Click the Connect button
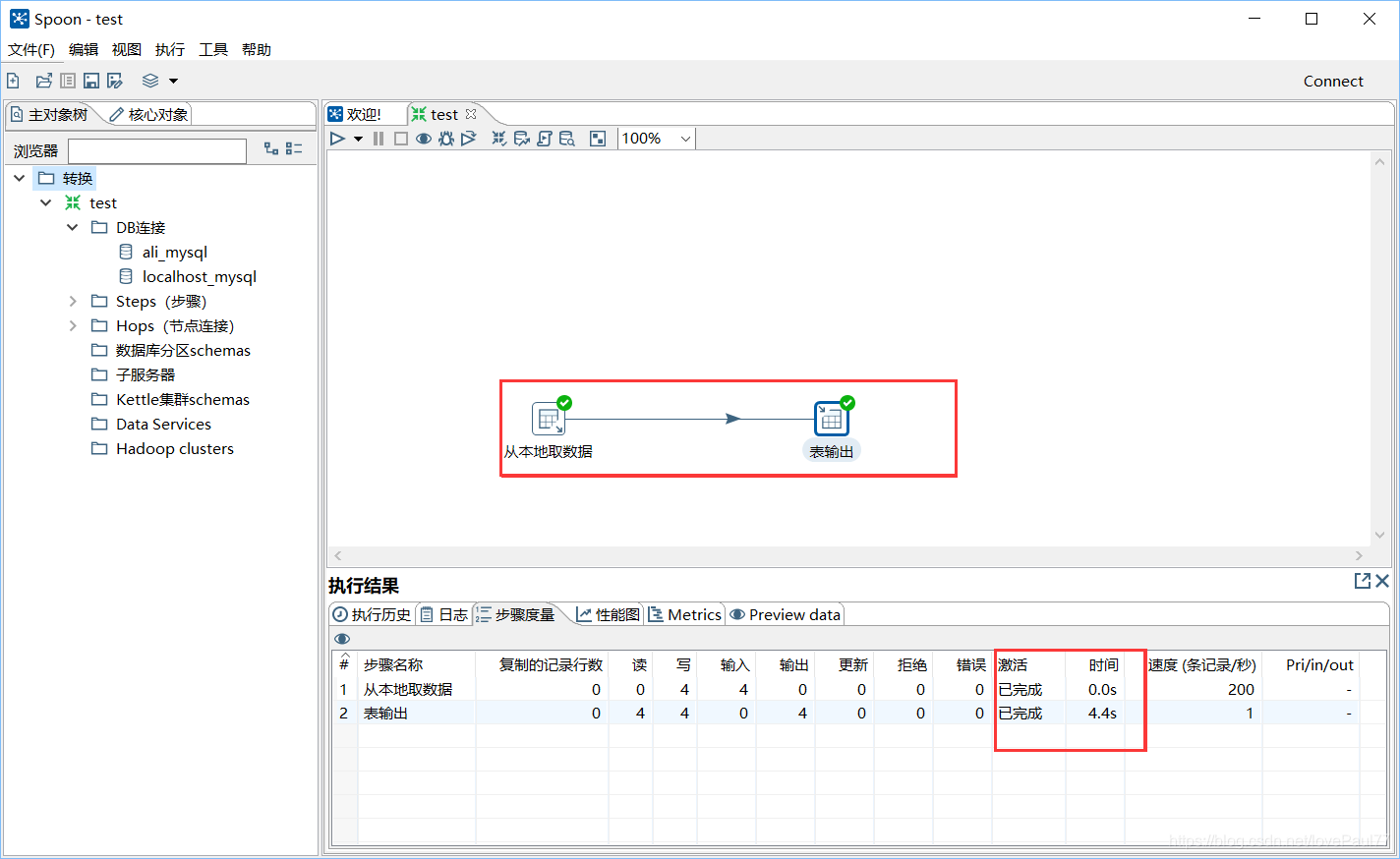Viewport: 1400px width, 859px height. point(1333,82)
